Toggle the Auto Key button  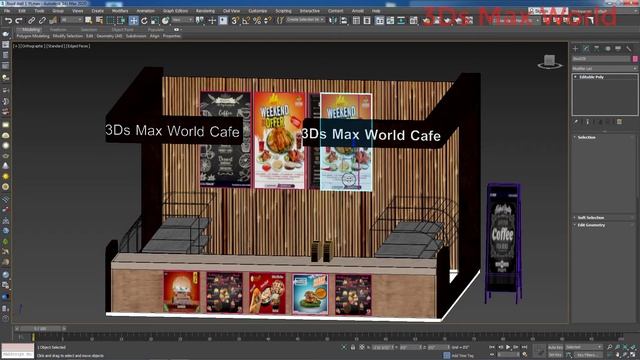555,347
